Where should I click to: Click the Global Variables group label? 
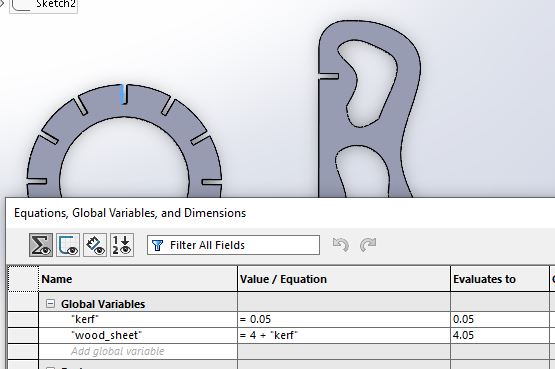pos(103,304)
